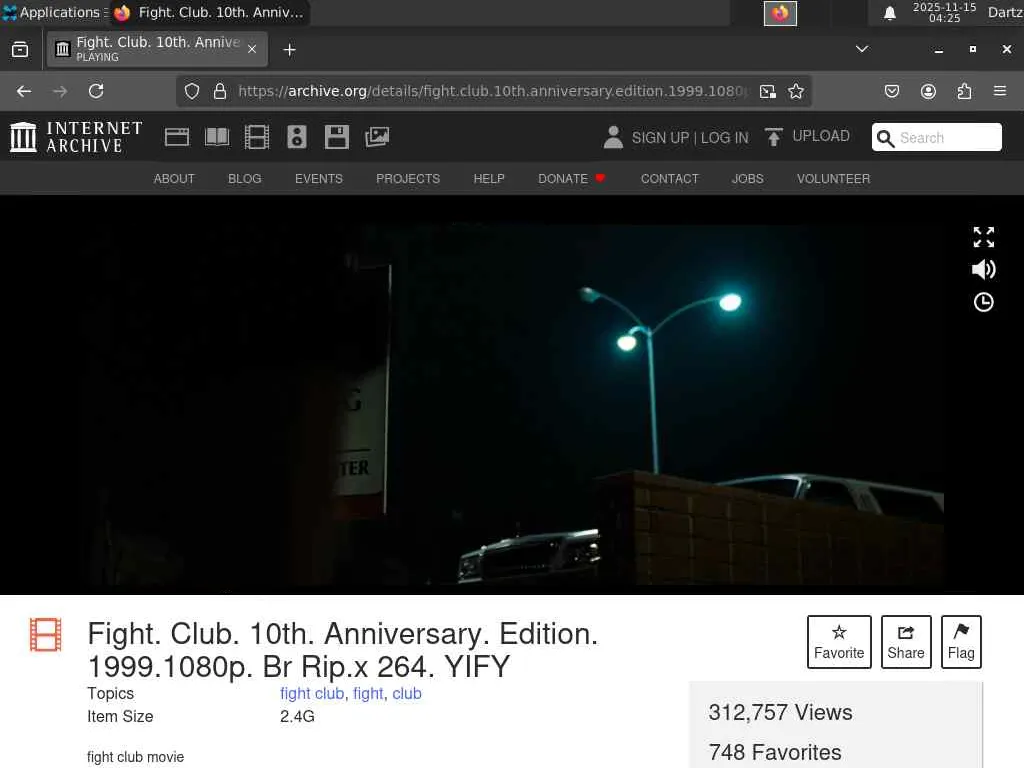Open the 'fight' topic link

tap(368, 694)
